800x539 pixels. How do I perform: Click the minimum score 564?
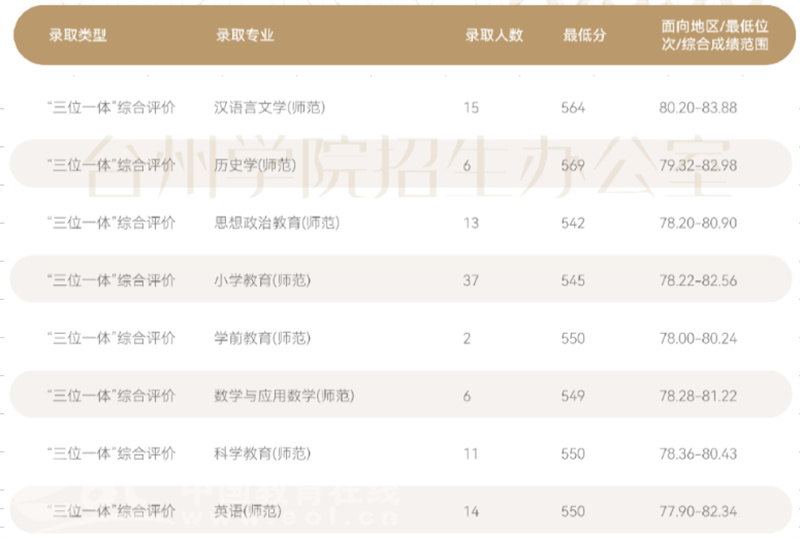tap(573, 108)
